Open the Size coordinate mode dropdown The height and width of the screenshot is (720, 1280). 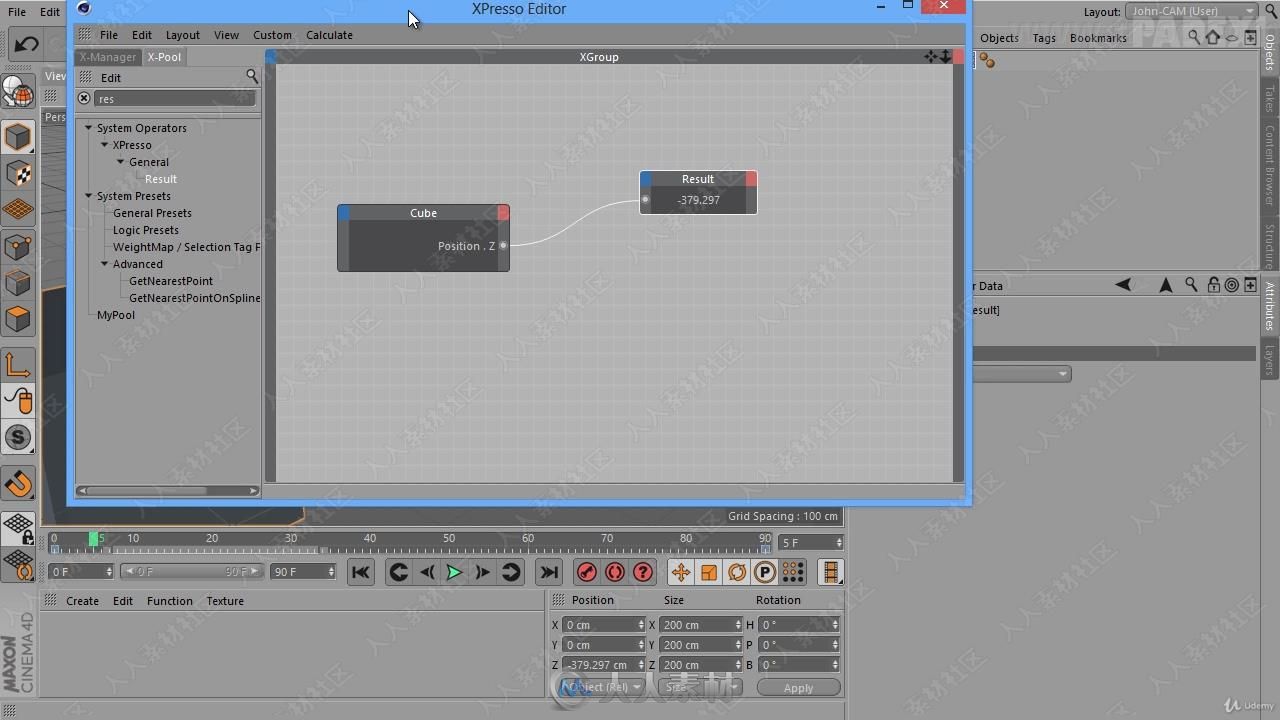click(x=699, y=687)
